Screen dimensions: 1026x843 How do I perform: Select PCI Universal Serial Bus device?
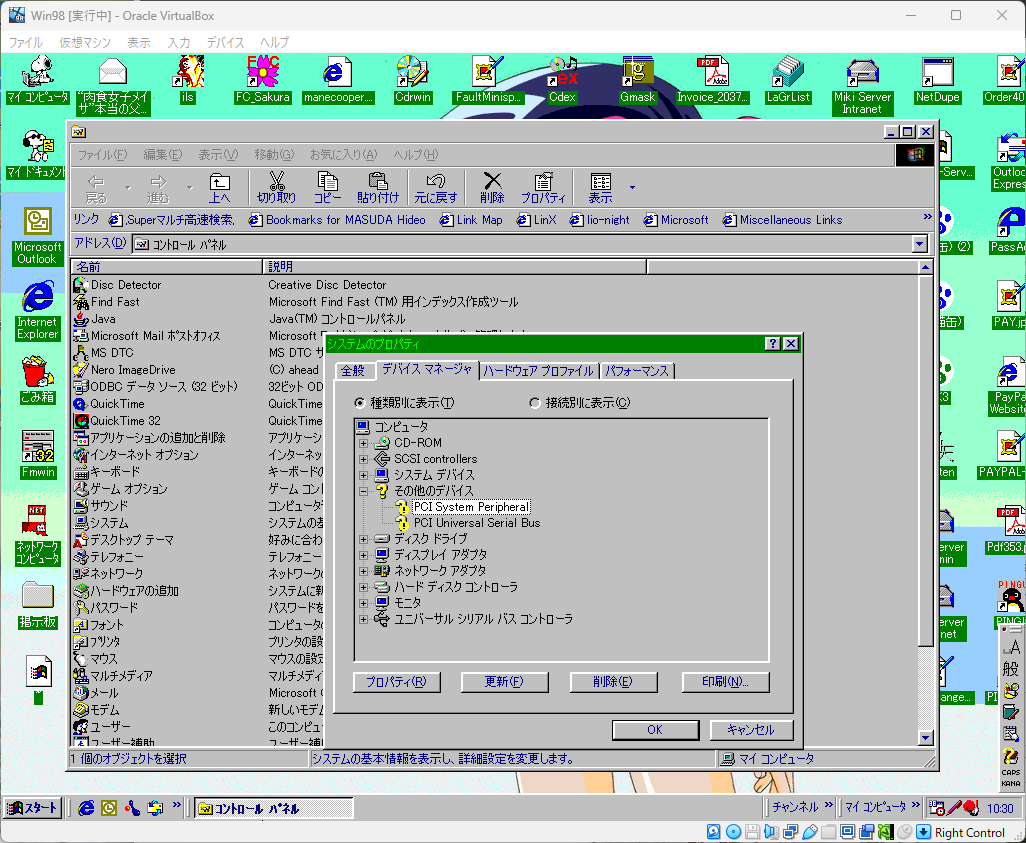tap(476, 523)
